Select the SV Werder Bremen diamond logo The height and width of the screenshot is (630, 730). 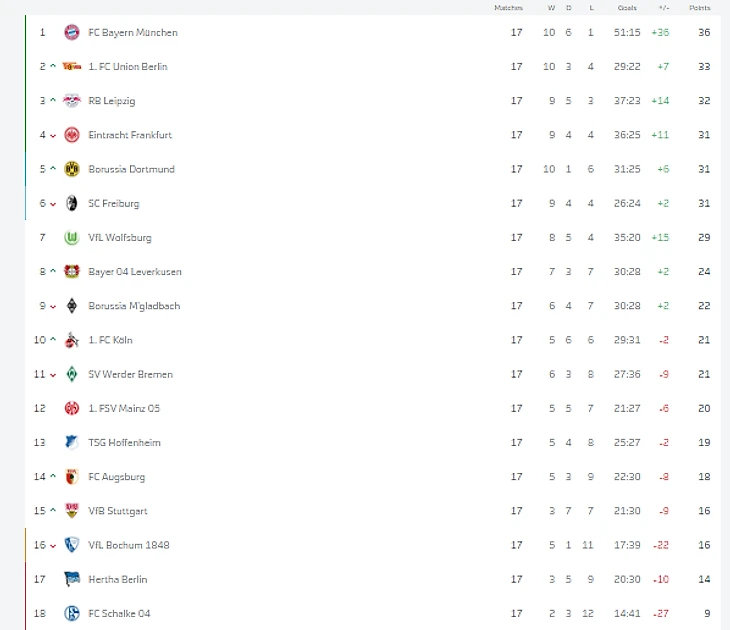[x=72, y=374]
